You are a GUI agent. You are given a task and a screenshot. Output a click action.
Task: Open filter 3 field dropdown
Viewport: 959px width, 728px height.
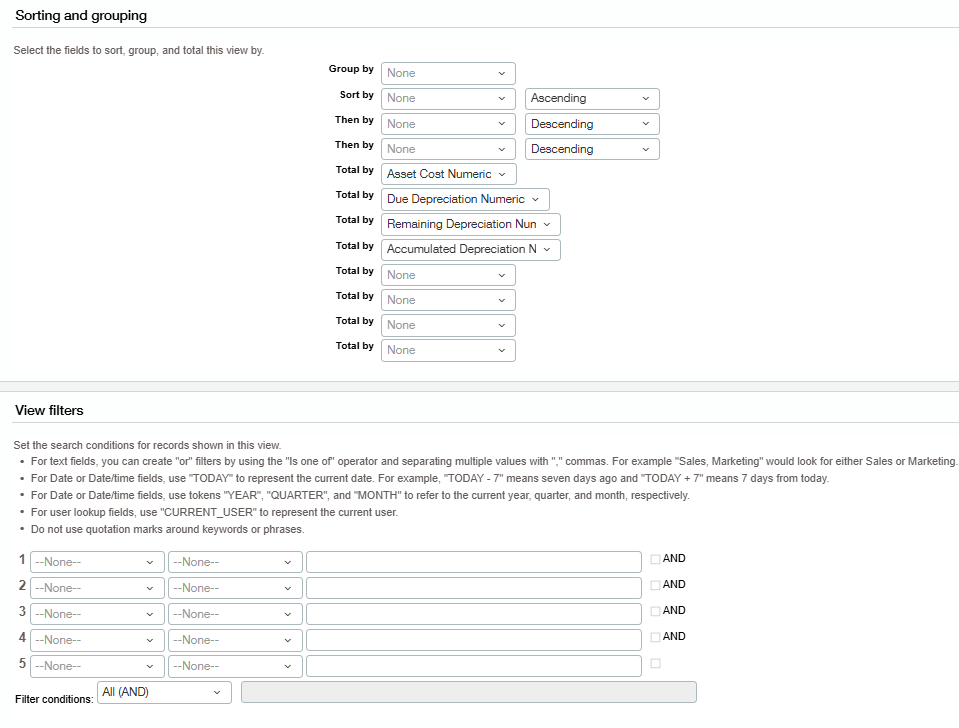pos(97,614)
